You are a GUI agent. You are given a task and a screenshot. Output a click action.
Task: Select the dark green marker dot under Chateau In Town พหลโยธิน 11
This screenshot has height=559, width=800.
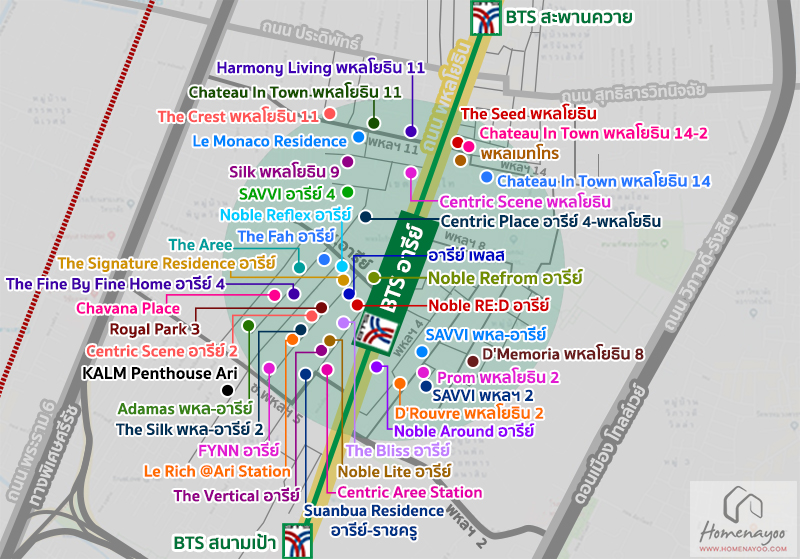click(374, 123)
